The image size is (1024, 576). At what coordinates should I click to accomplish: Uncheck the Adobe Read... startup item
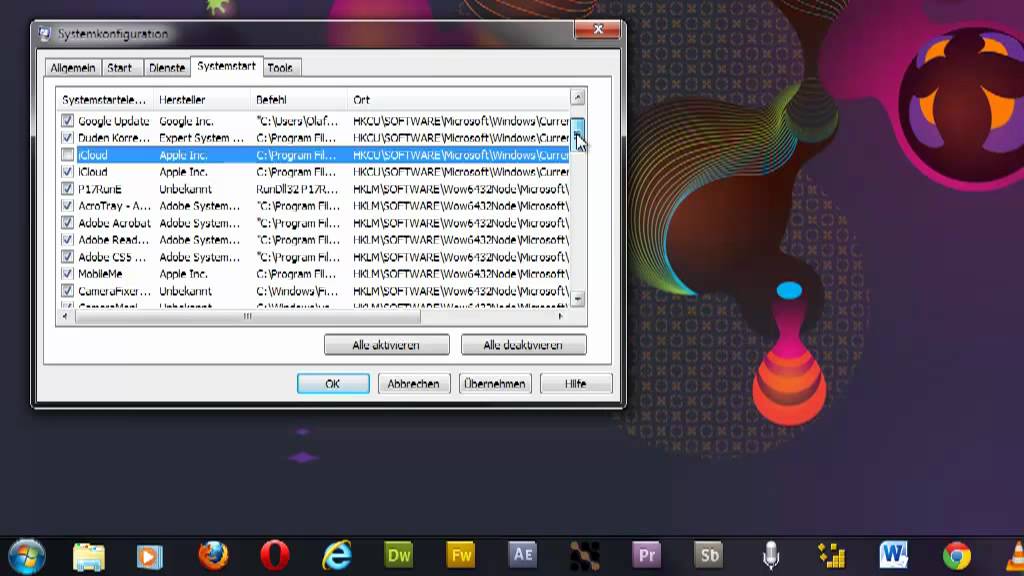pos(67,240)
